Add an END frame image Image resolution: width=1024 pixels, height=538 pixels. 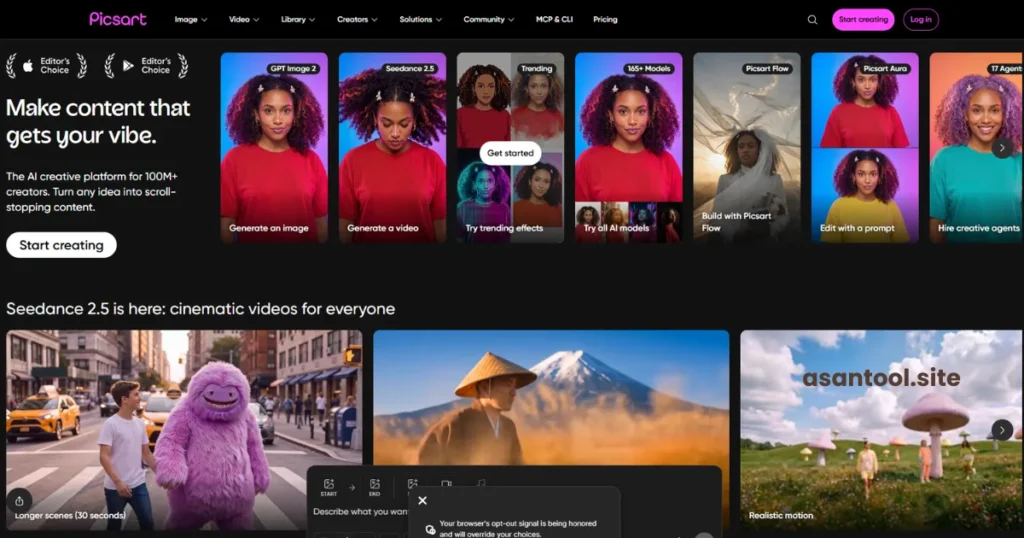coord(374,487)
